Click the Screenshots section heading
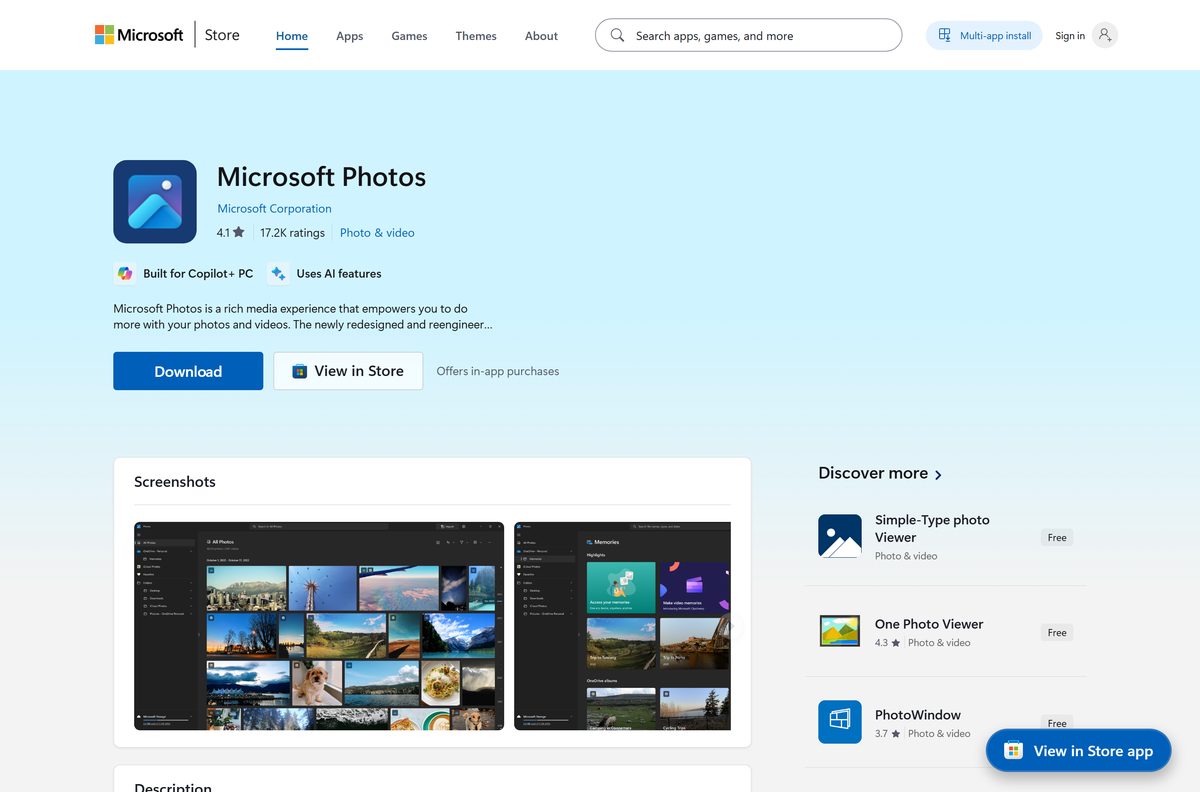 (175, 482)
